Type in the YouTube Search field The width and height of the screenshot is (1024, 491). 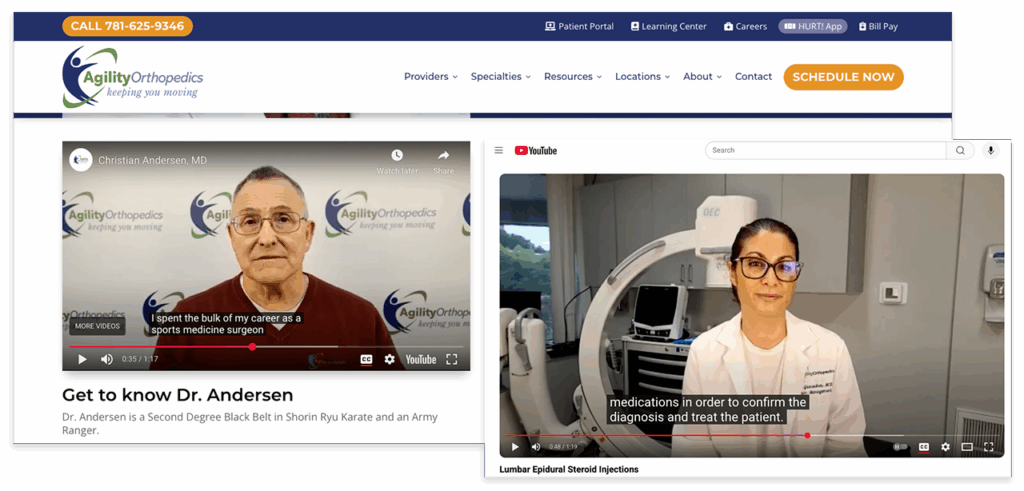825,151
